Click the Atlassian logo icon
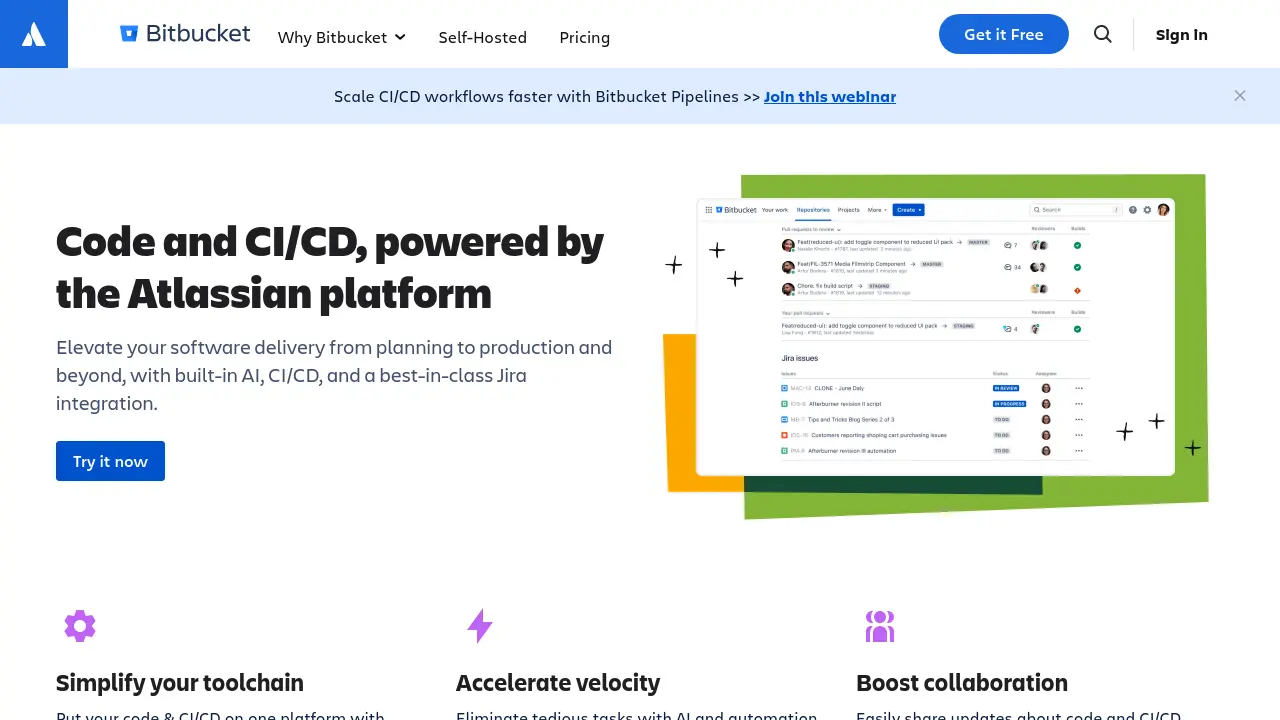This screenshot has height=720, width=1280. [x=34, y=34]
